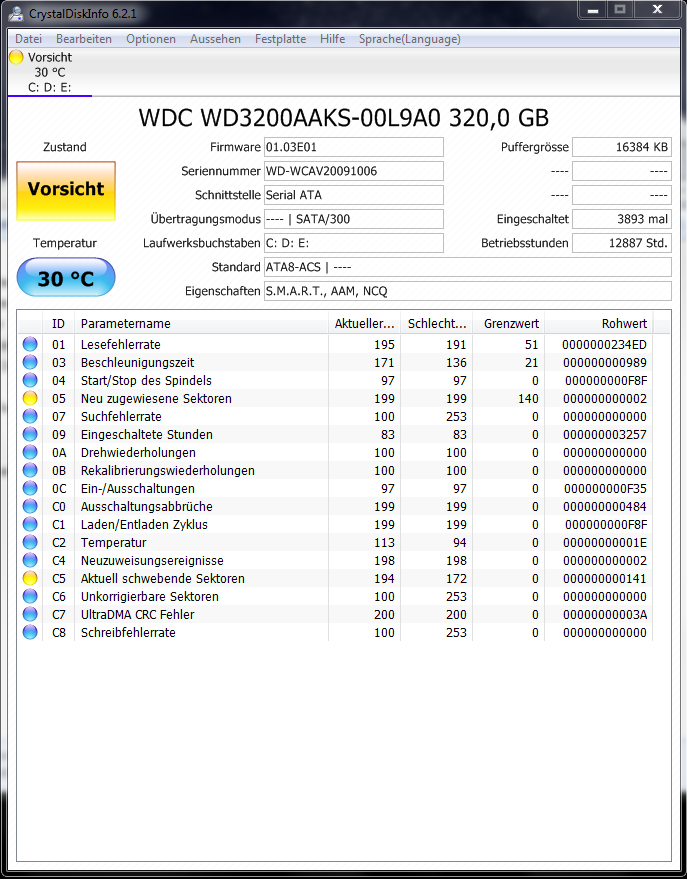Select the Vorsicht C: D: E: disk tab
The height and width of the screenshot is (879, 687).
tap(50, 72)
